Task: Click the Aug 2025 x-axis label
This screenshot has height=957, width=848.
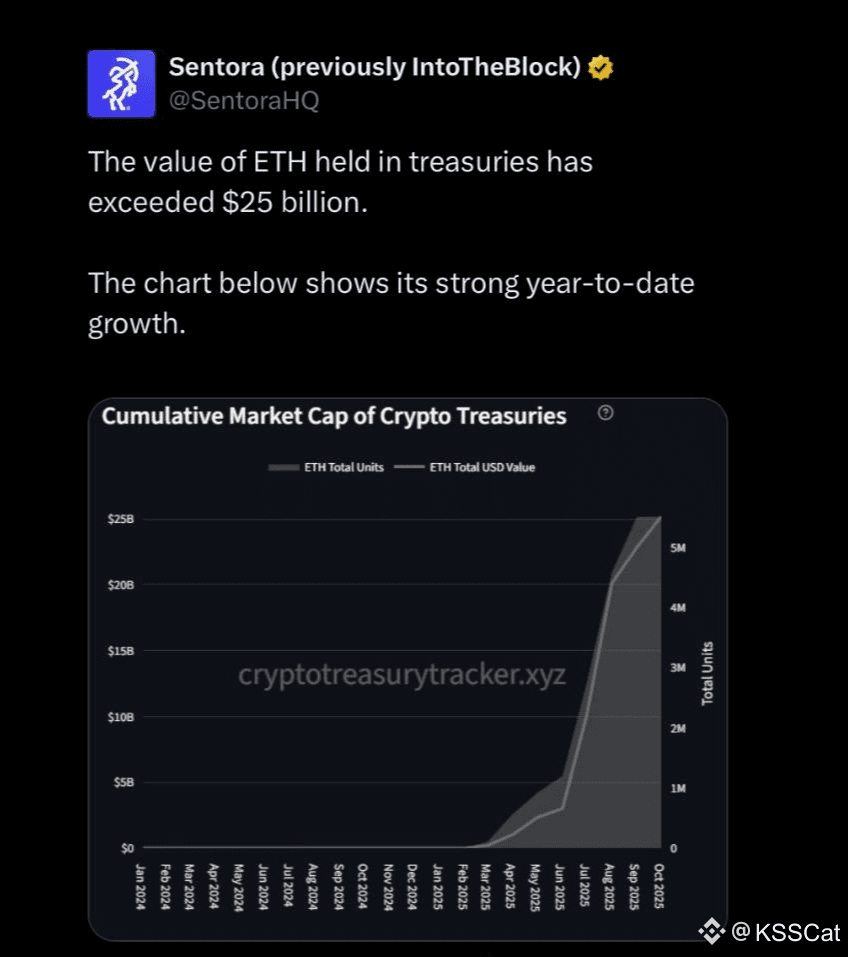Action: point(608,883)
